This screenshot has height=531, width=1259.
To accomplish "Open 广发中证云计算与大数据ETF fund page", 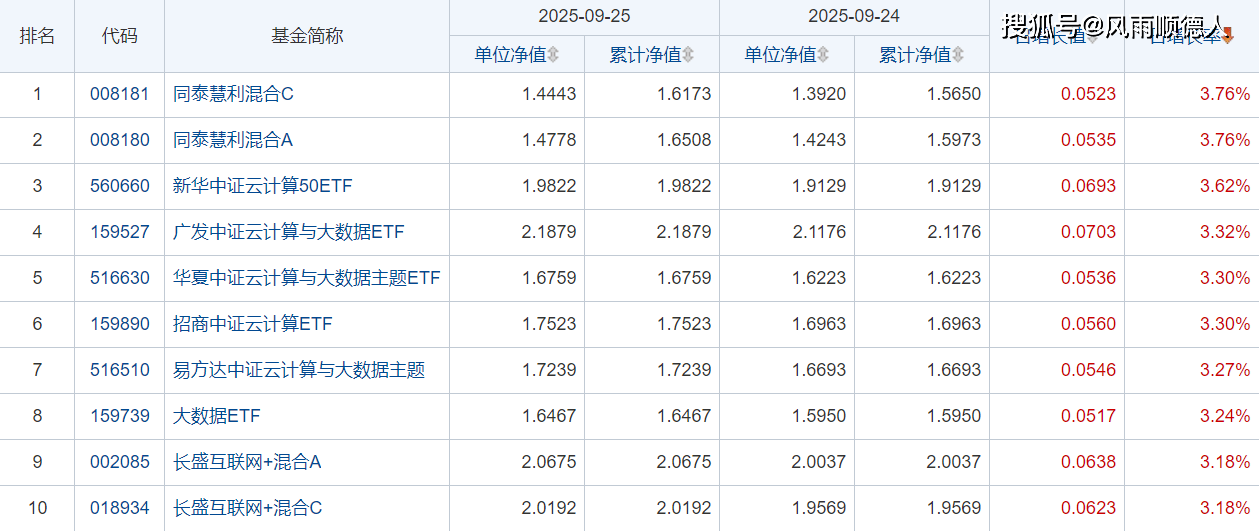I will [x=288, y=232].
